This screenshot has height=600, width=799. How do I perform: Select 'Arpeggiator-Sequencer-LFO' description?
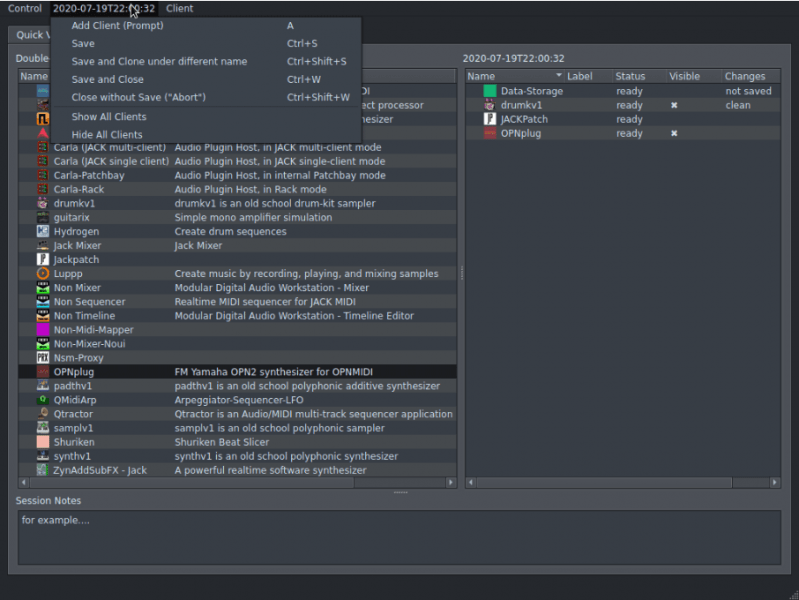[x=238, y=400]
